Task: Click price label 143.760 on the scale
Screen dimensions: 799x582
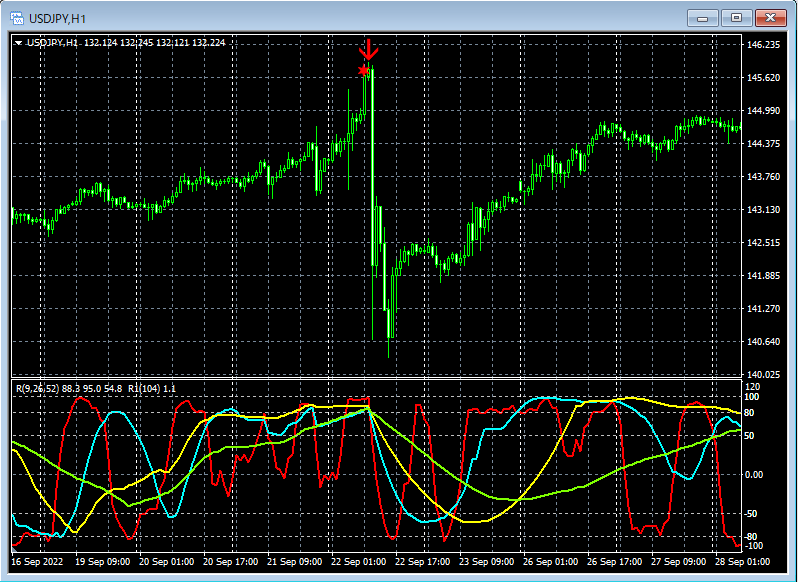Action: [763, 177]
